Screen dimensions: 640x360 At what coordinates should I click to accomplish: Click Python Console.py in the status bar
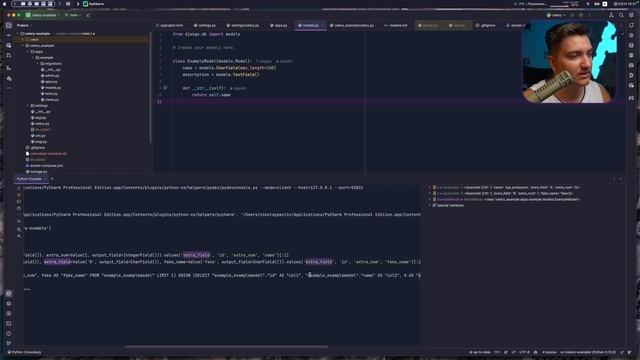pyautogui.click(x=24, y=352)
